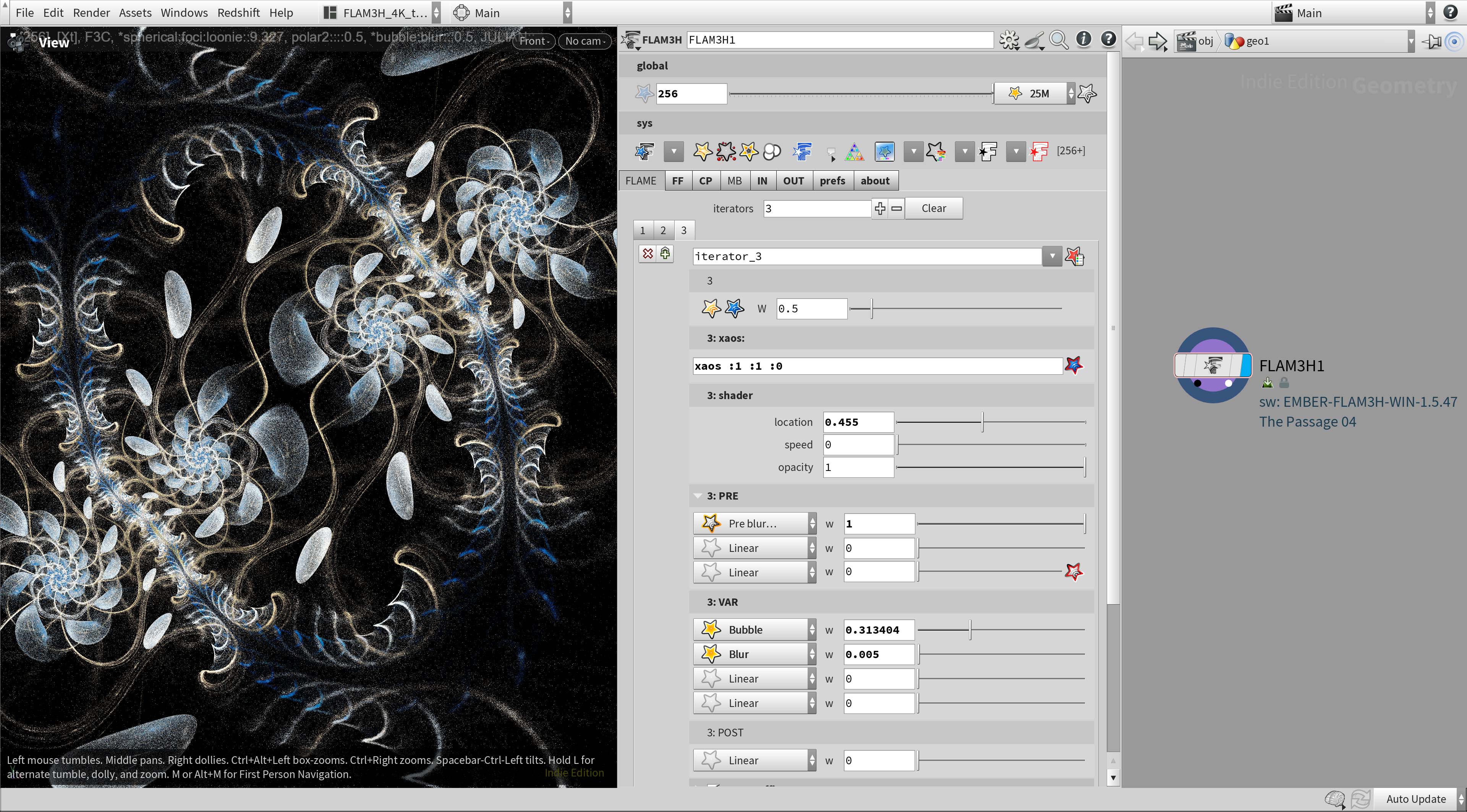Collapse the 3: PRE section disclosure triangle
Viewport: 1467px width, 812px height.
(x=698, y=495)
